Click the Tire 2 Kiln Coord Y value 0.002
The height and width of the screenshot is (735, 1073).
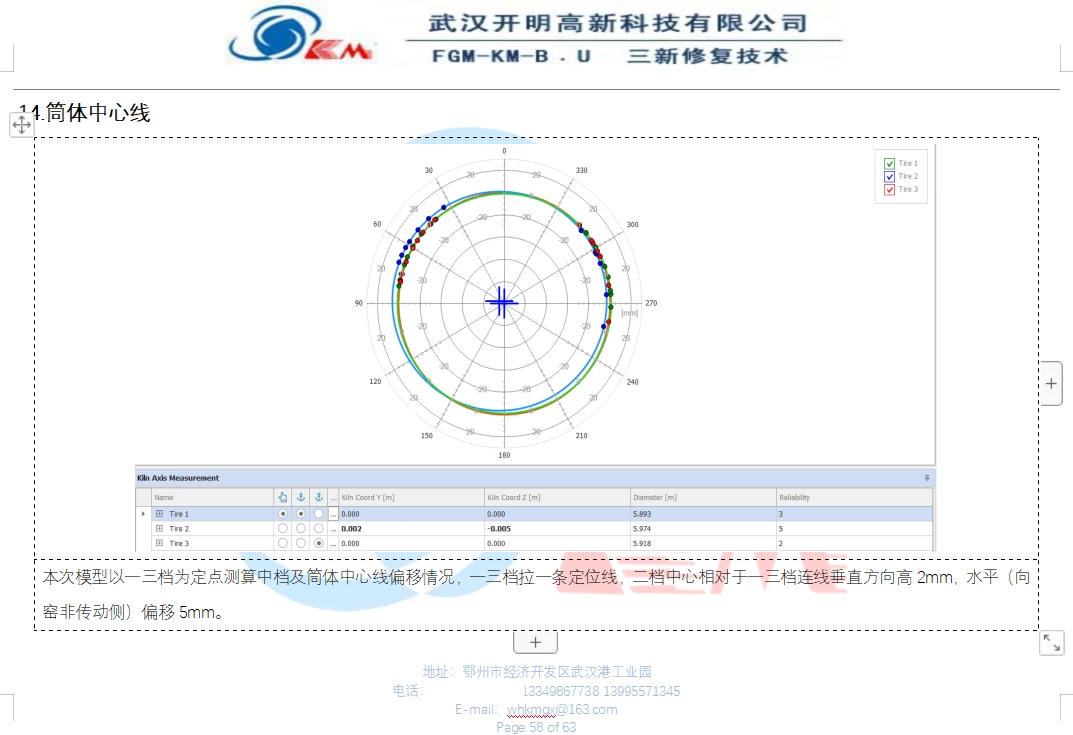pos(351,529)
